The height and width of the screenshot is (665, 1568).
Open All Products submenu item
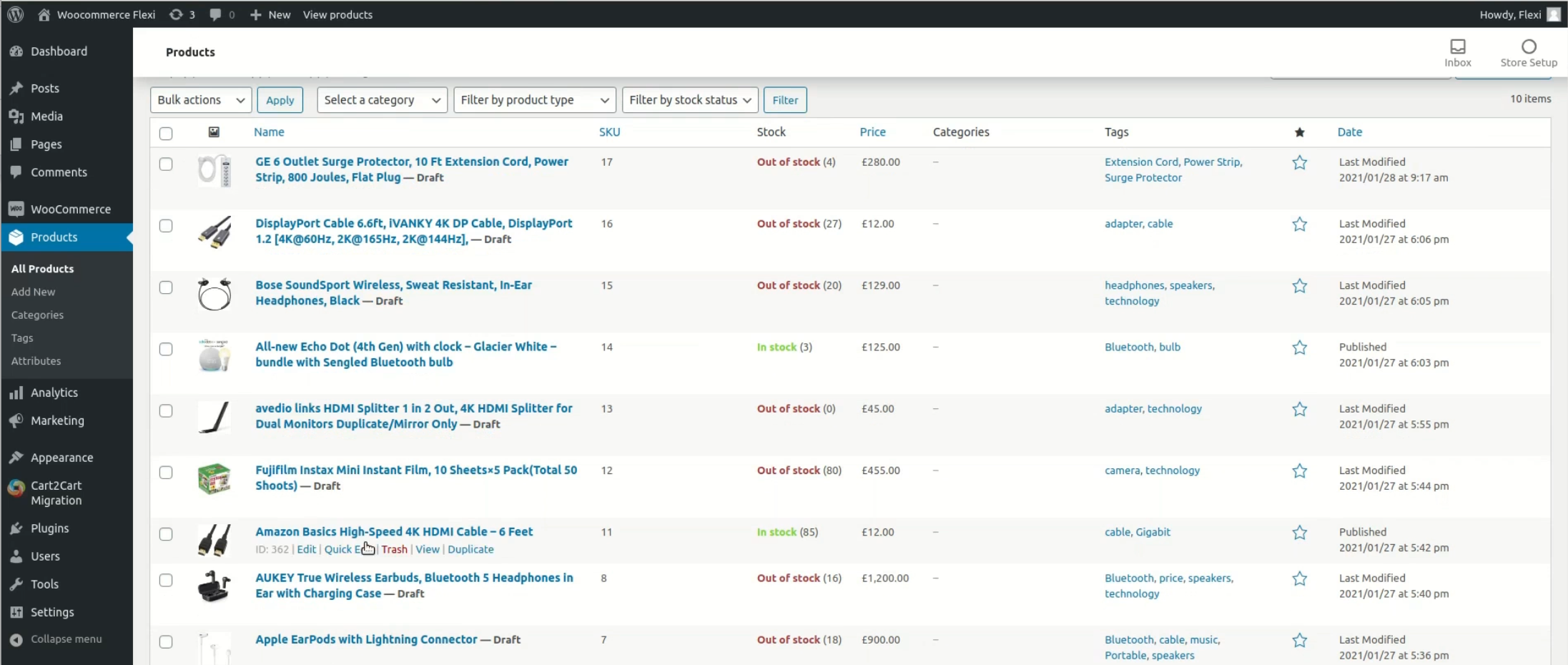(42, 269)
